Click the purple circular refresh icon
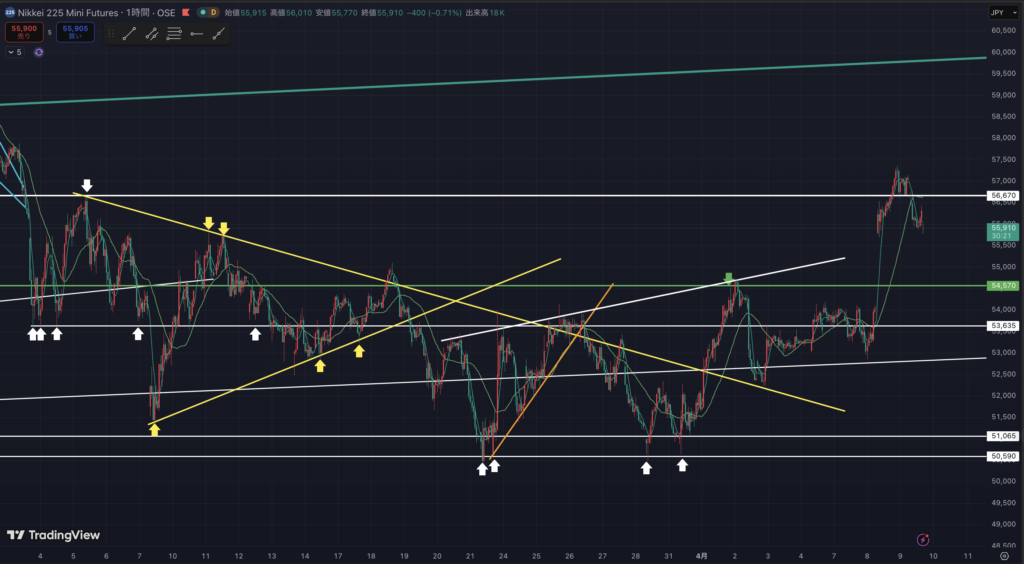Viewport: 1024px width, 564px height. pos(39,52)
